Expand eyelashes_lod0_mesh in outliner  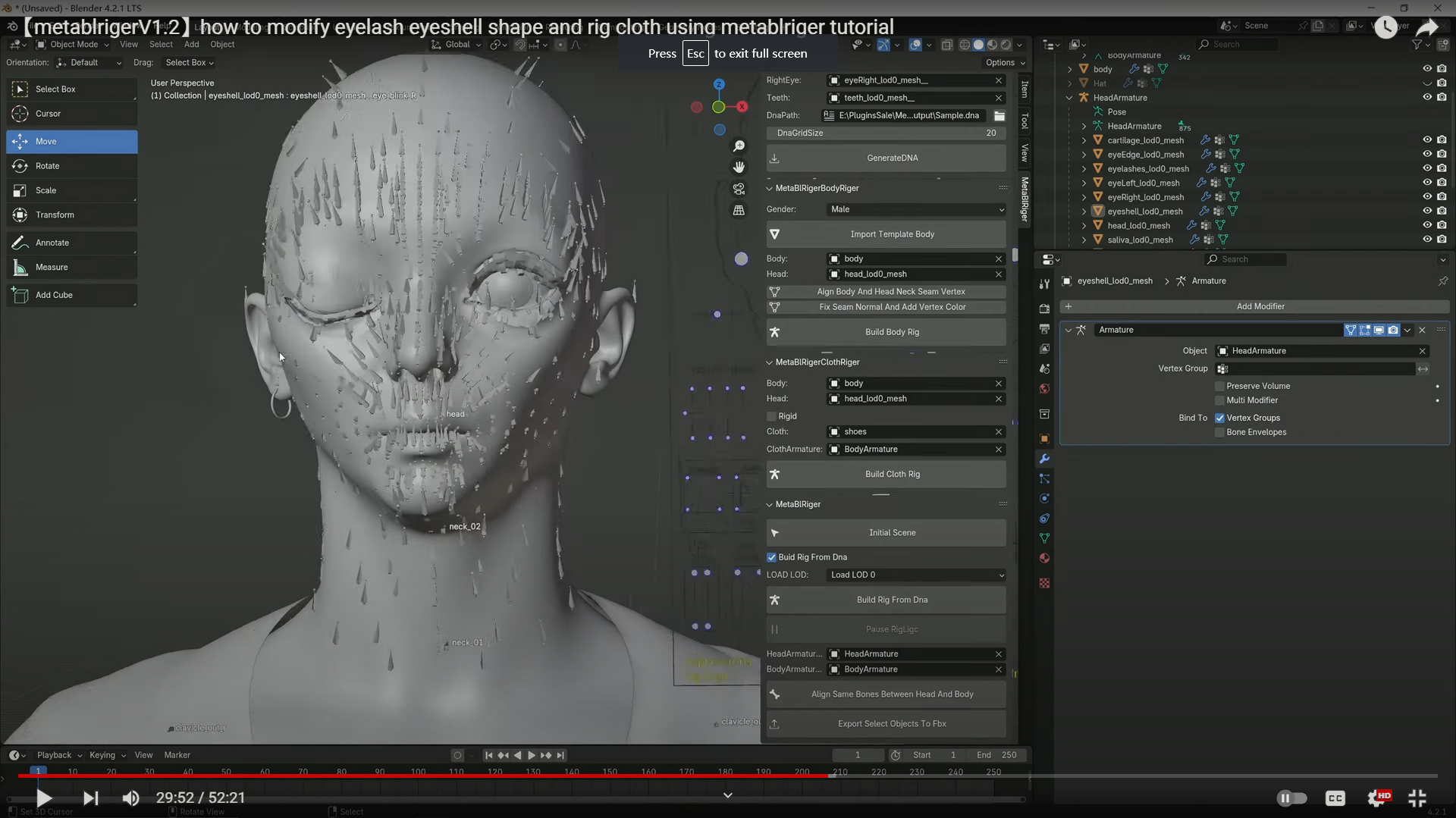tap(1084, 168)
